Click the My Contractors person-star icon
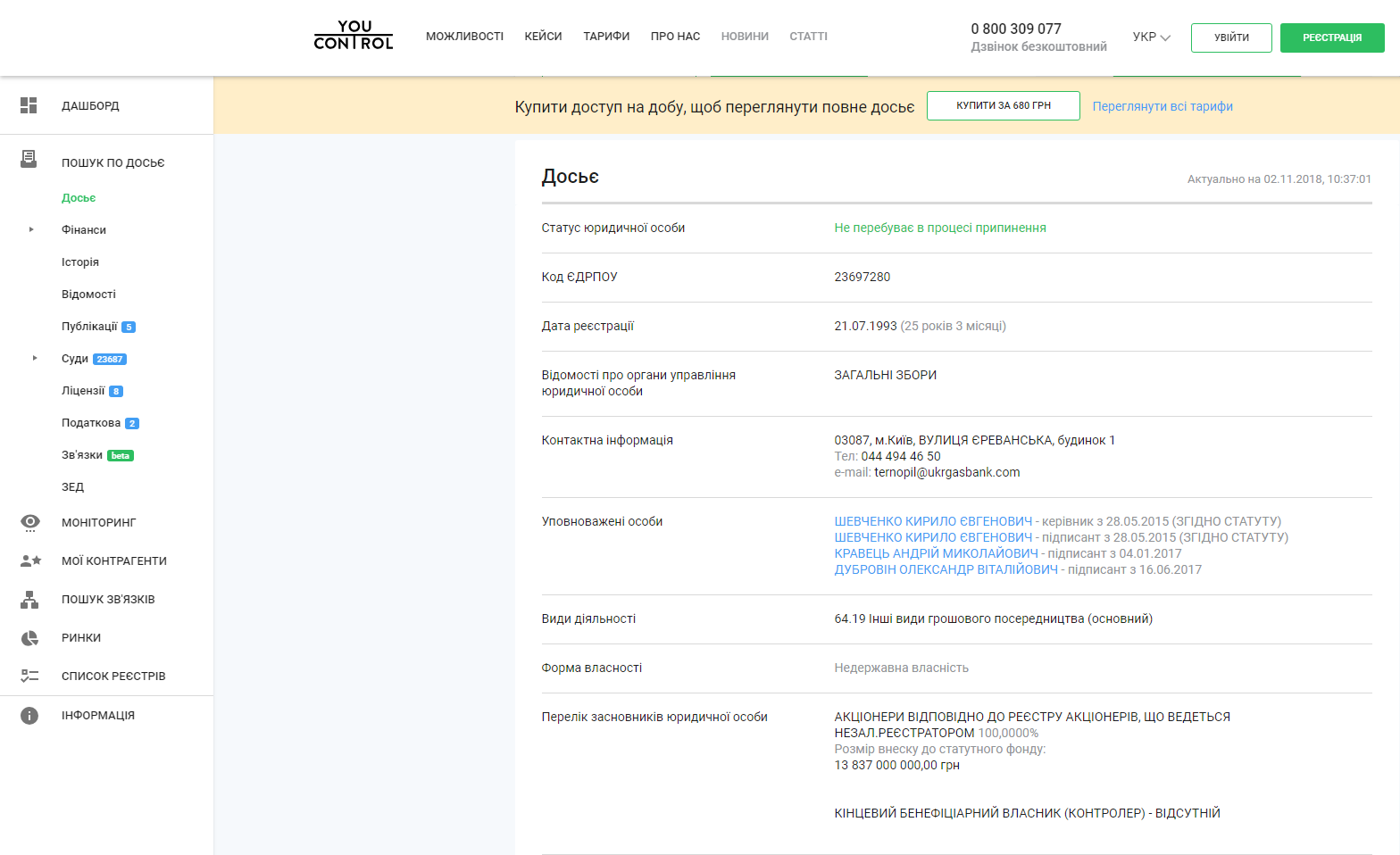1400x855 pixels. 30,560
